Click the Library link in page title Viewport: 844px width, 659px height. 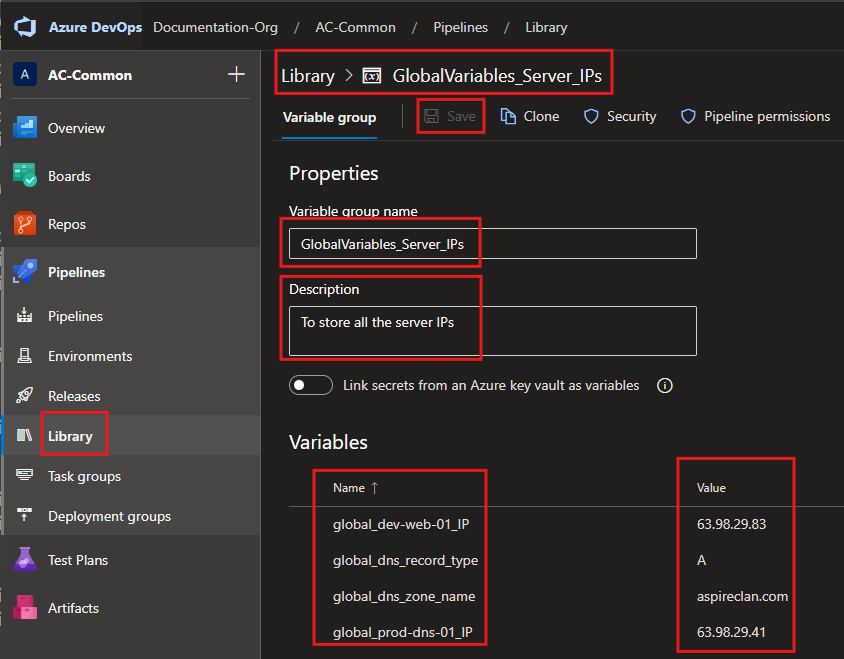click(308, 76)
